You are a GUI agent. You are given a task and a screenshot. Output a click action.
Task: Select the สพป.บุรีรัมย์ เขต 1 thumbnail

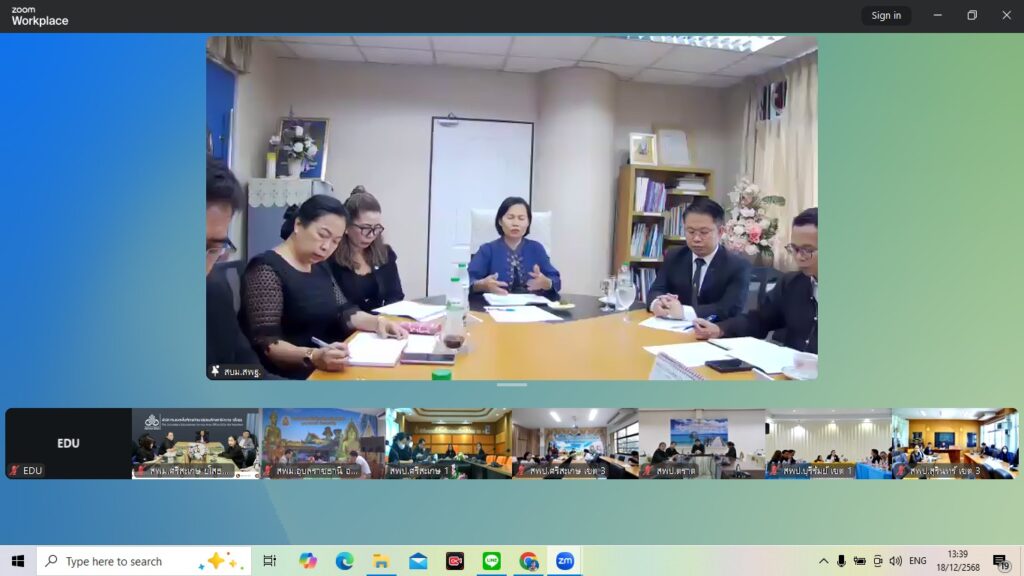[828, 443]
